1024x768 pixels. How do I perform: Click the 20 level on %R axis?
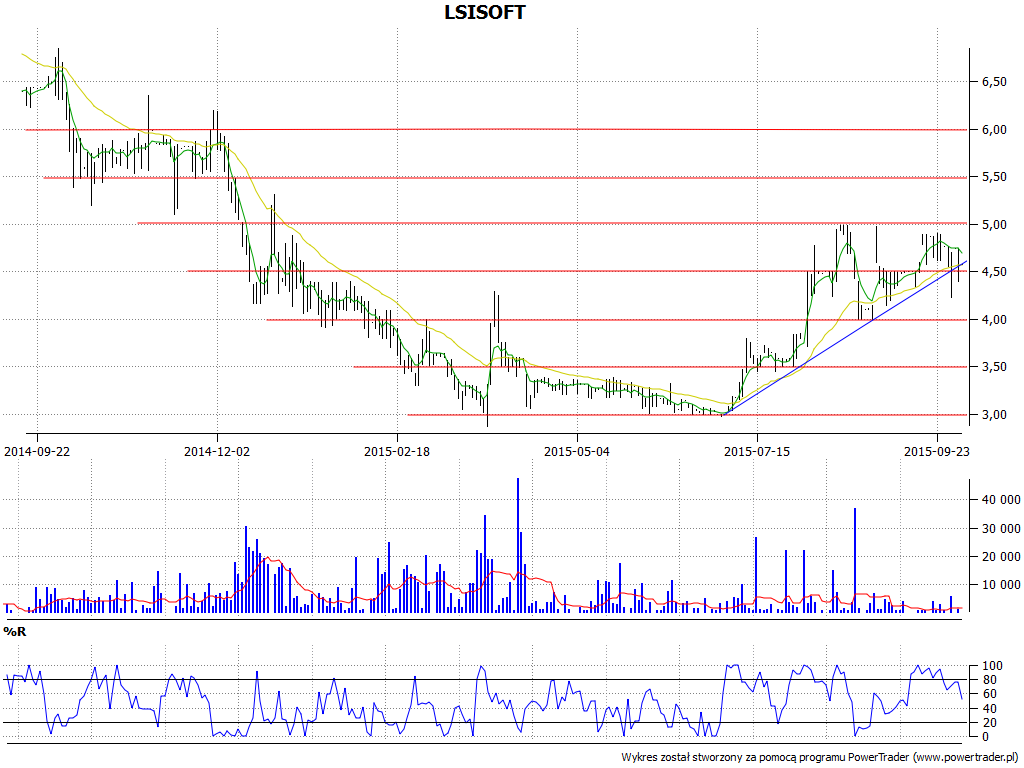click(989, 723)
